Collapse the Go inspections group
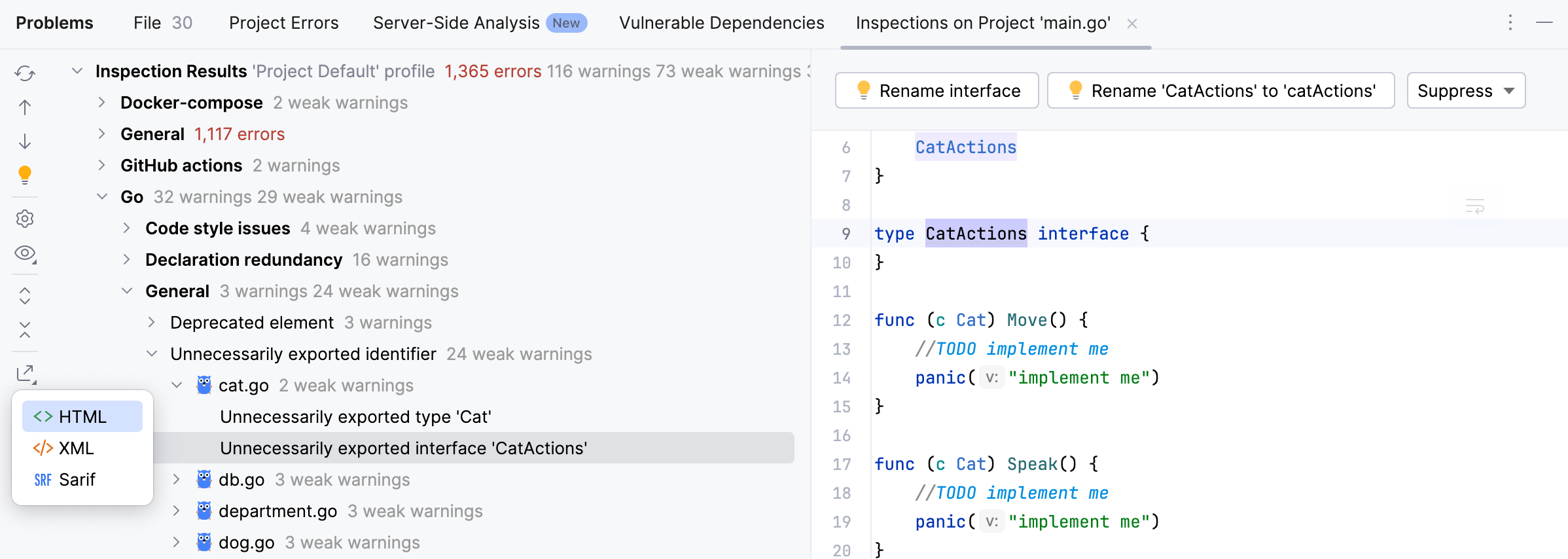The image size is (1568, 559). (102, 197)
